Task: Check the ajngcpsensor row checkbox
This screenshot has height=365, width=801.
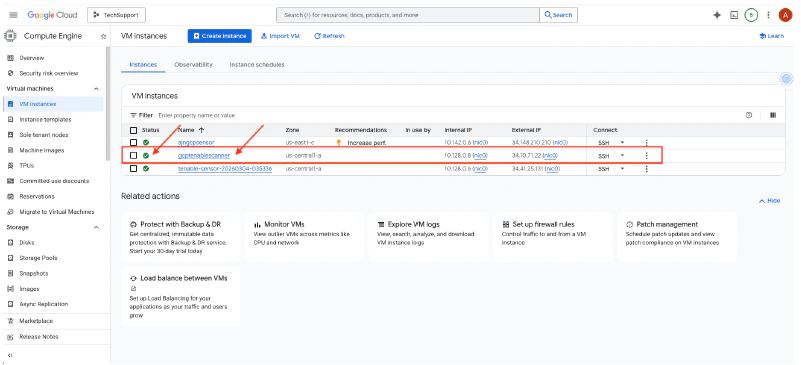Action: tap(133, 142)
